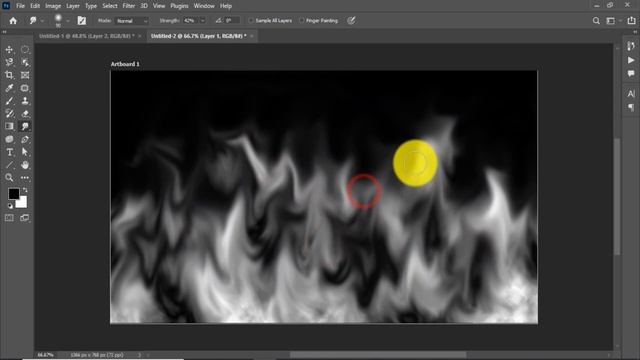Change screen mode from toolbox

click(x=25, y=218)
